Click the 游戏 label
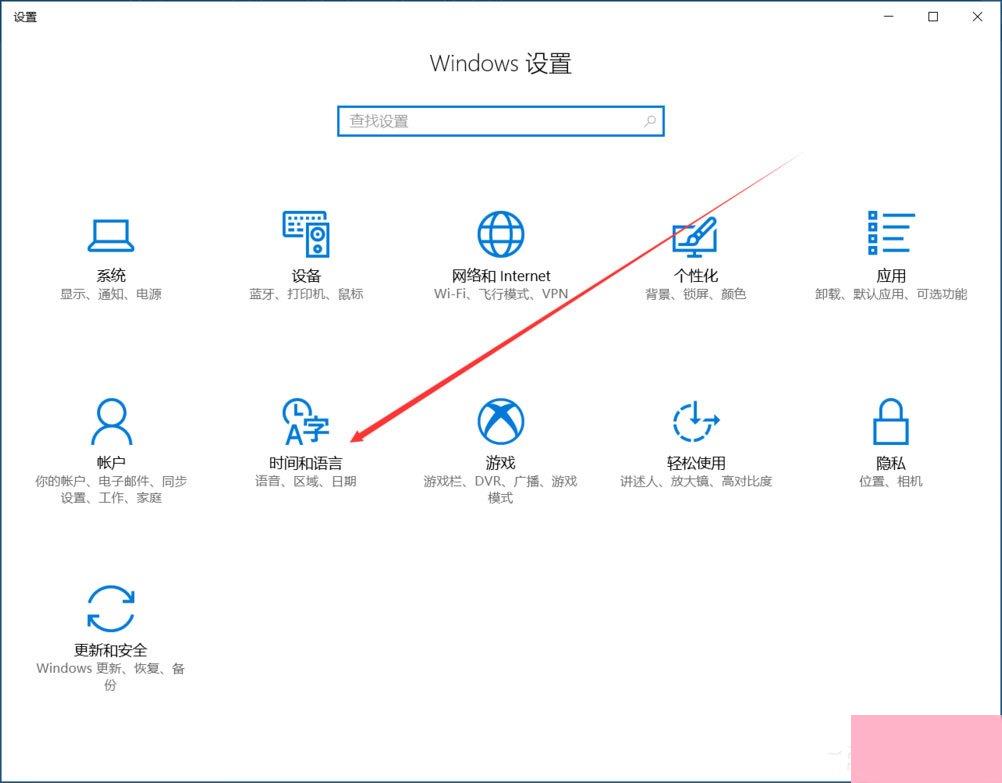 500,463
